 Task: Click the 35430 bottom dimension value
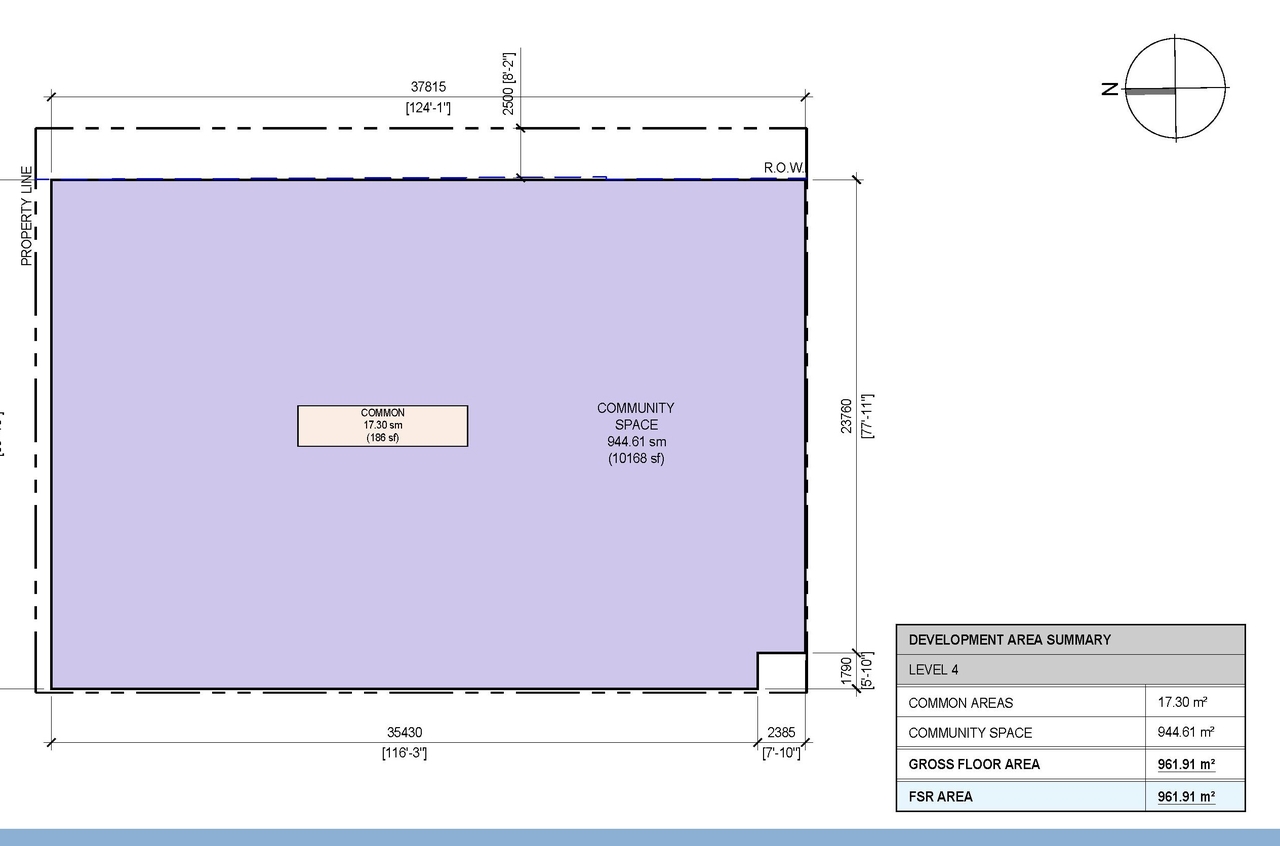coord(403,734)
